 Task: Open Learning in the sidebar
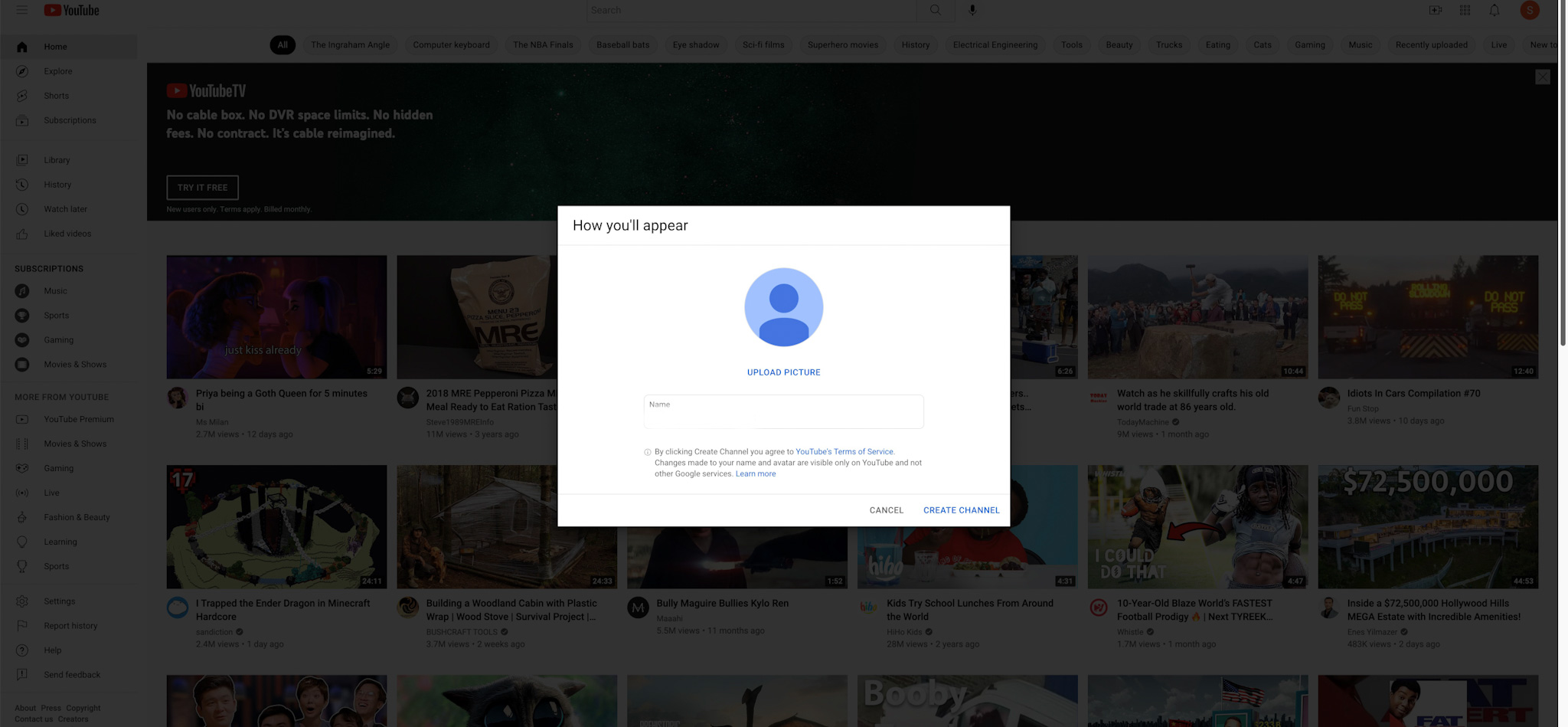coord(69,542)
